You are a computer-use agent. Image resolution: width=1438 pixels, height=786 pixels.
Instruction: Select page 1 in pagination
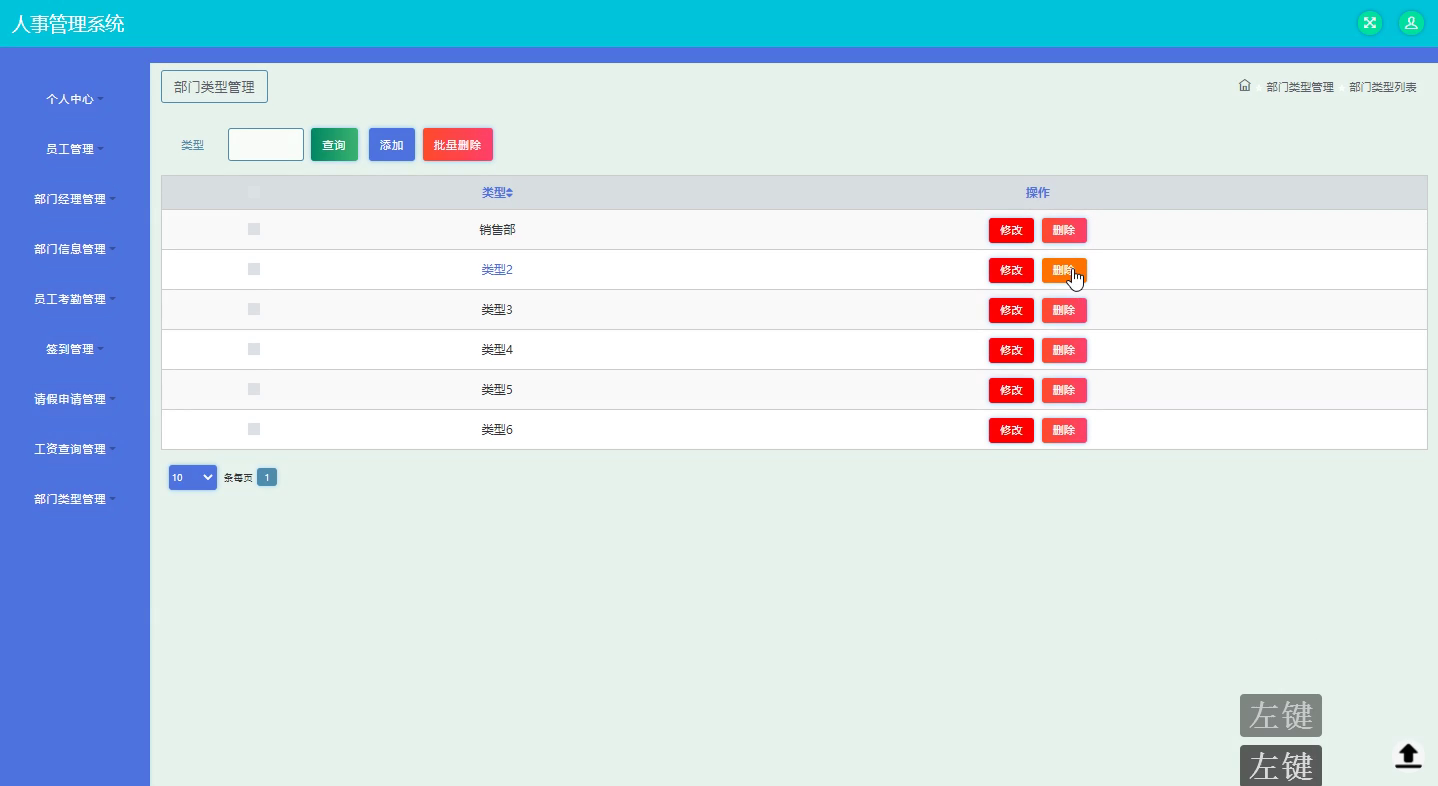267,477
